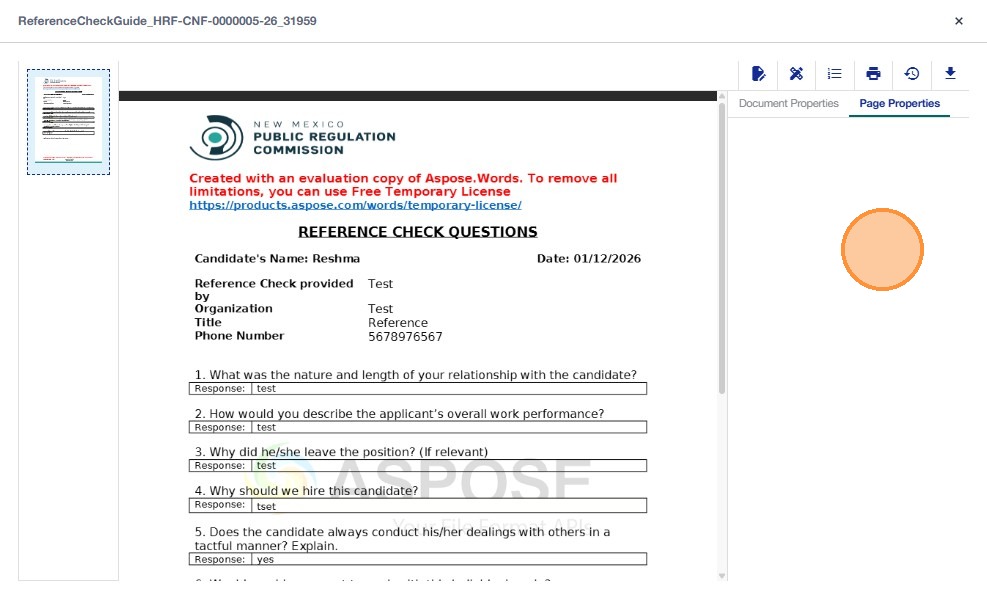987x599 pixels.
Task: Click the text Candidate's Name: Reshma
Action: (277, 259)
